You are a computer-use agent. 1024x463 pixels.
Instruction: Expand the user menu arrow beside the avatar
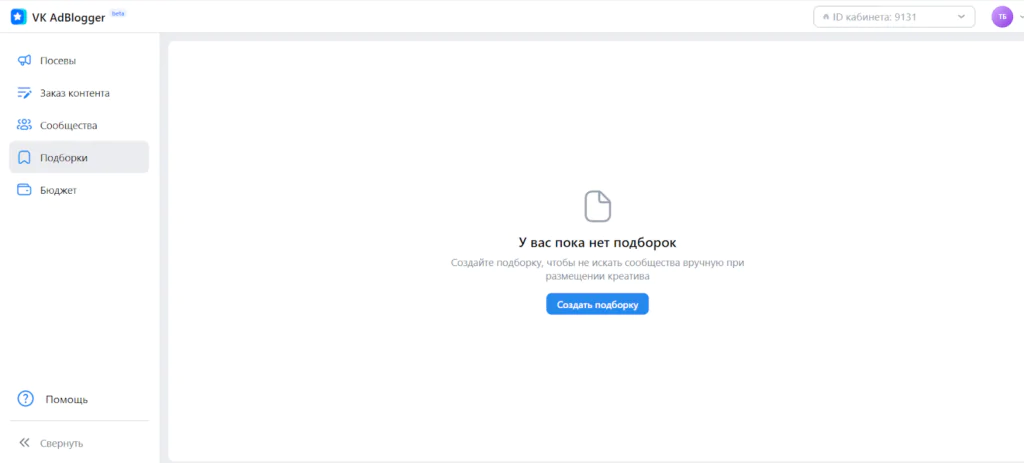click(x=1020, y=18)
